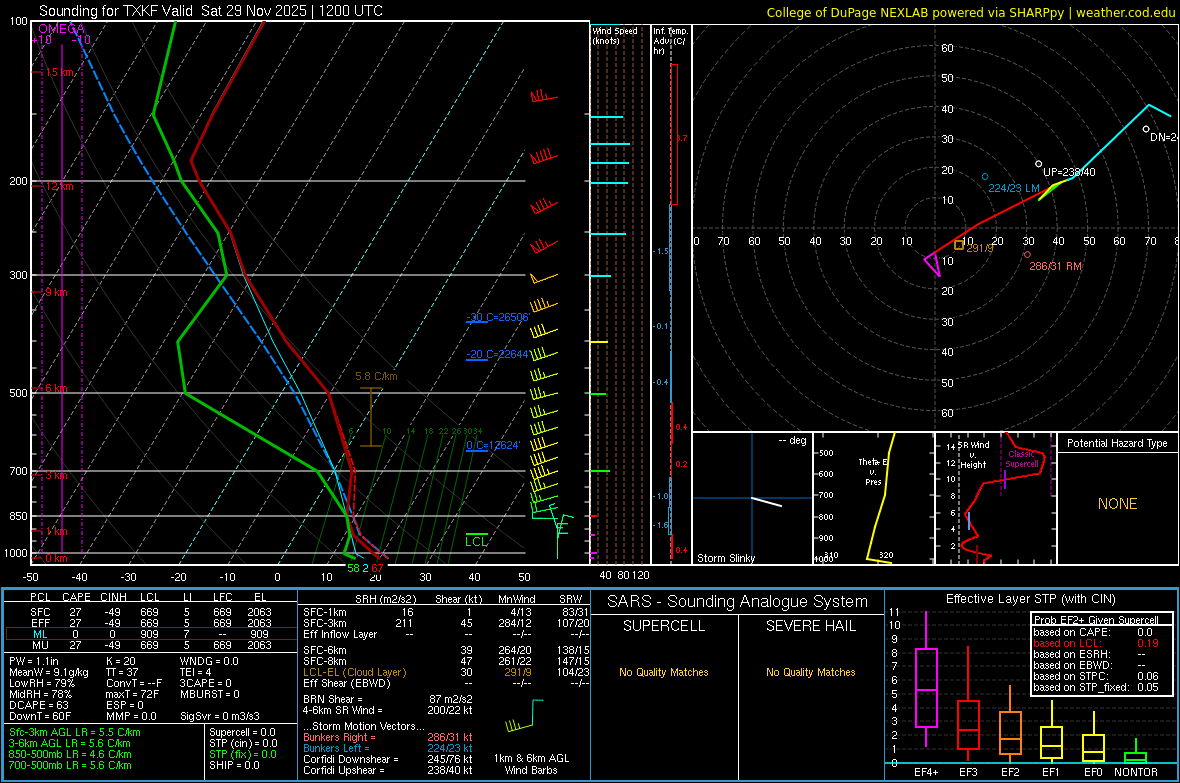Click the SEVERE HAIL column heading in SARS
Screen dimensions: 1180x783
(810, 626)
